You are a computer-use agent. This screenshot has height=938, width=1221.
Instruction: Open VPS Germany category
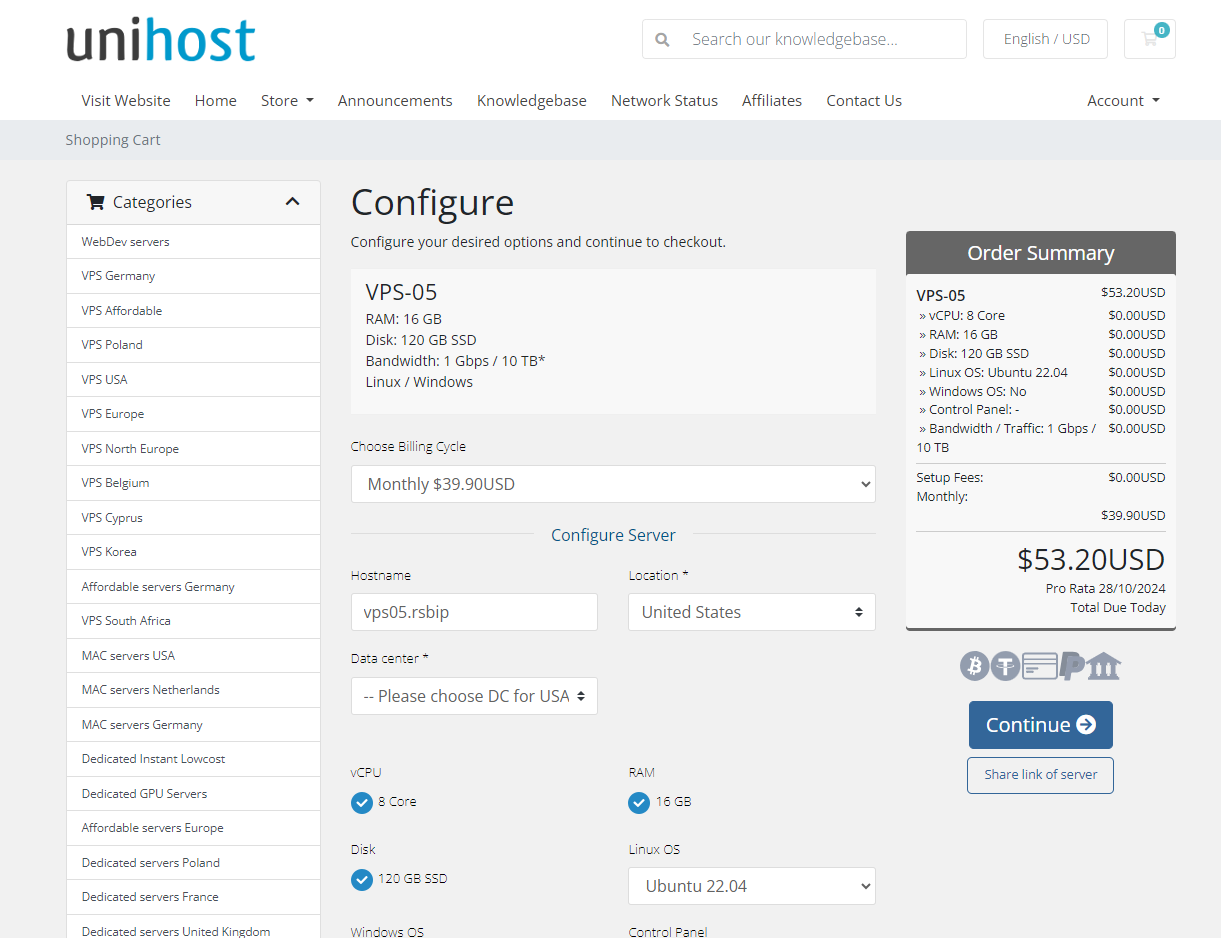pyautogui.click(x=193, y=276)
